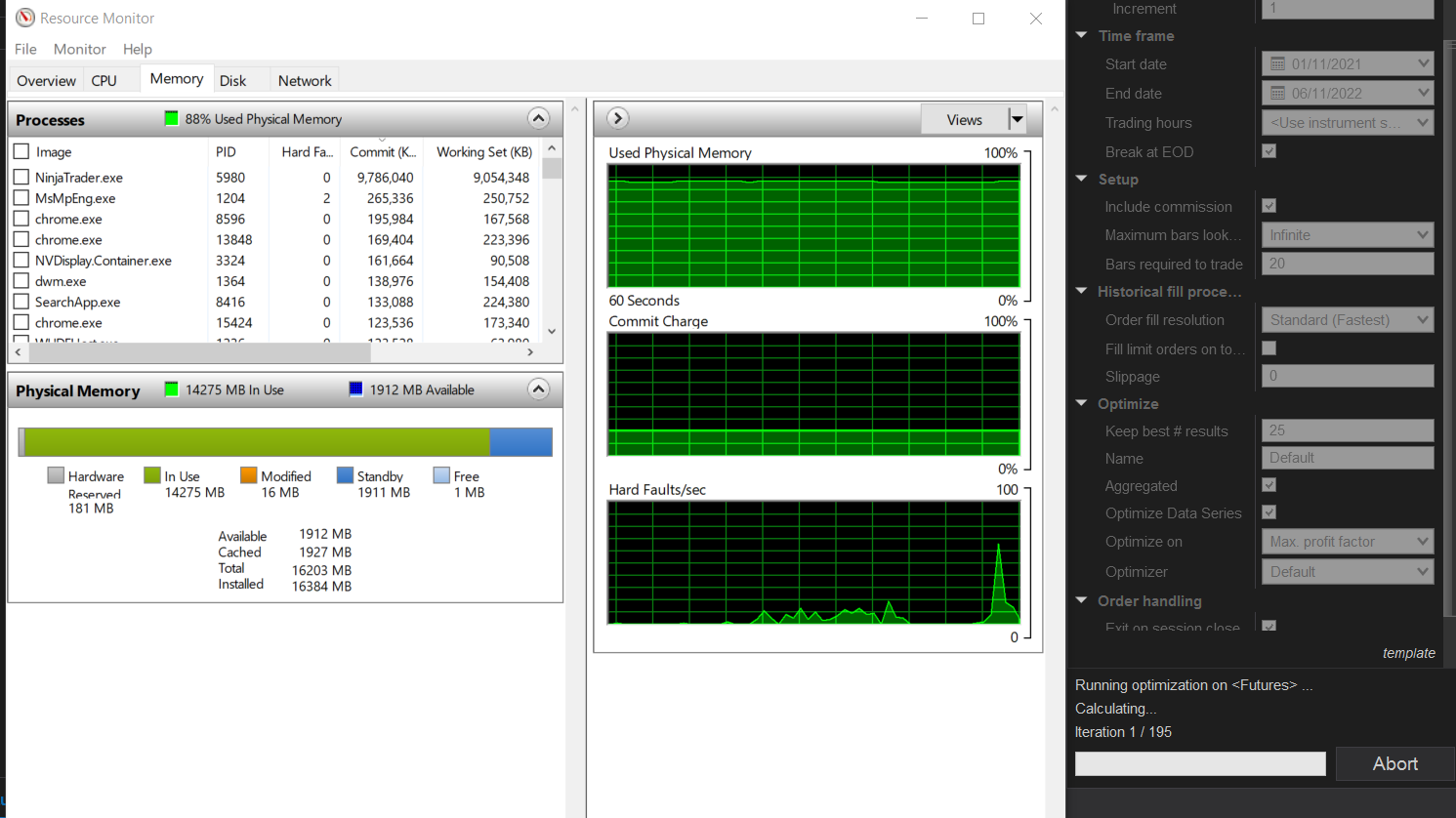Toggle the Optimize Data Series checkbox

pos(1269,512)
